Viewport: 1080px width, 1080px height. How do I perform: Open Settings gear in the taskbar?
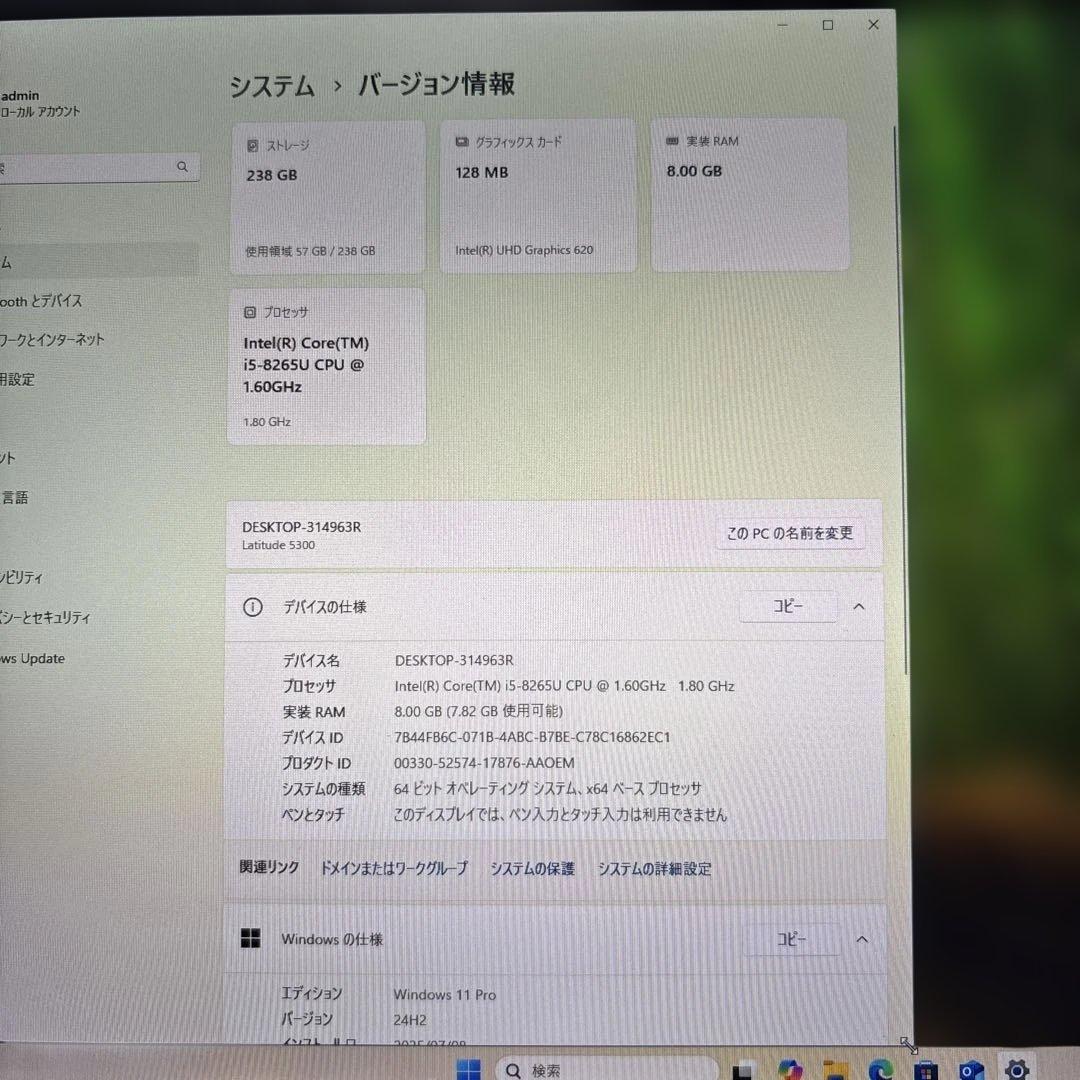tap(1016, 1069)
